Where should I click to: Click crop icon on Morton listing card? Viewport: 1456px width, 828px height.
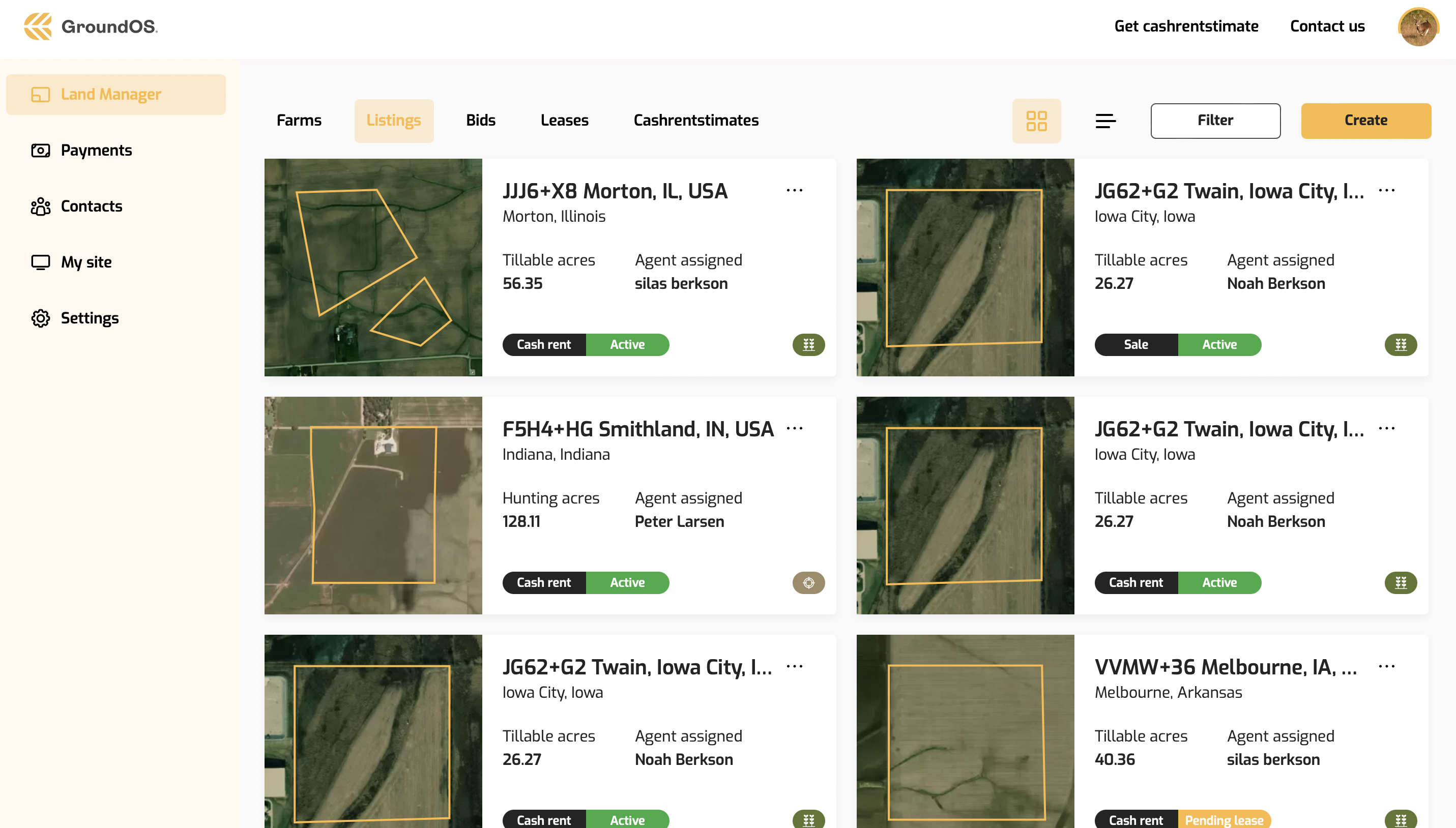pyautogui.click(x=808, y=345)
